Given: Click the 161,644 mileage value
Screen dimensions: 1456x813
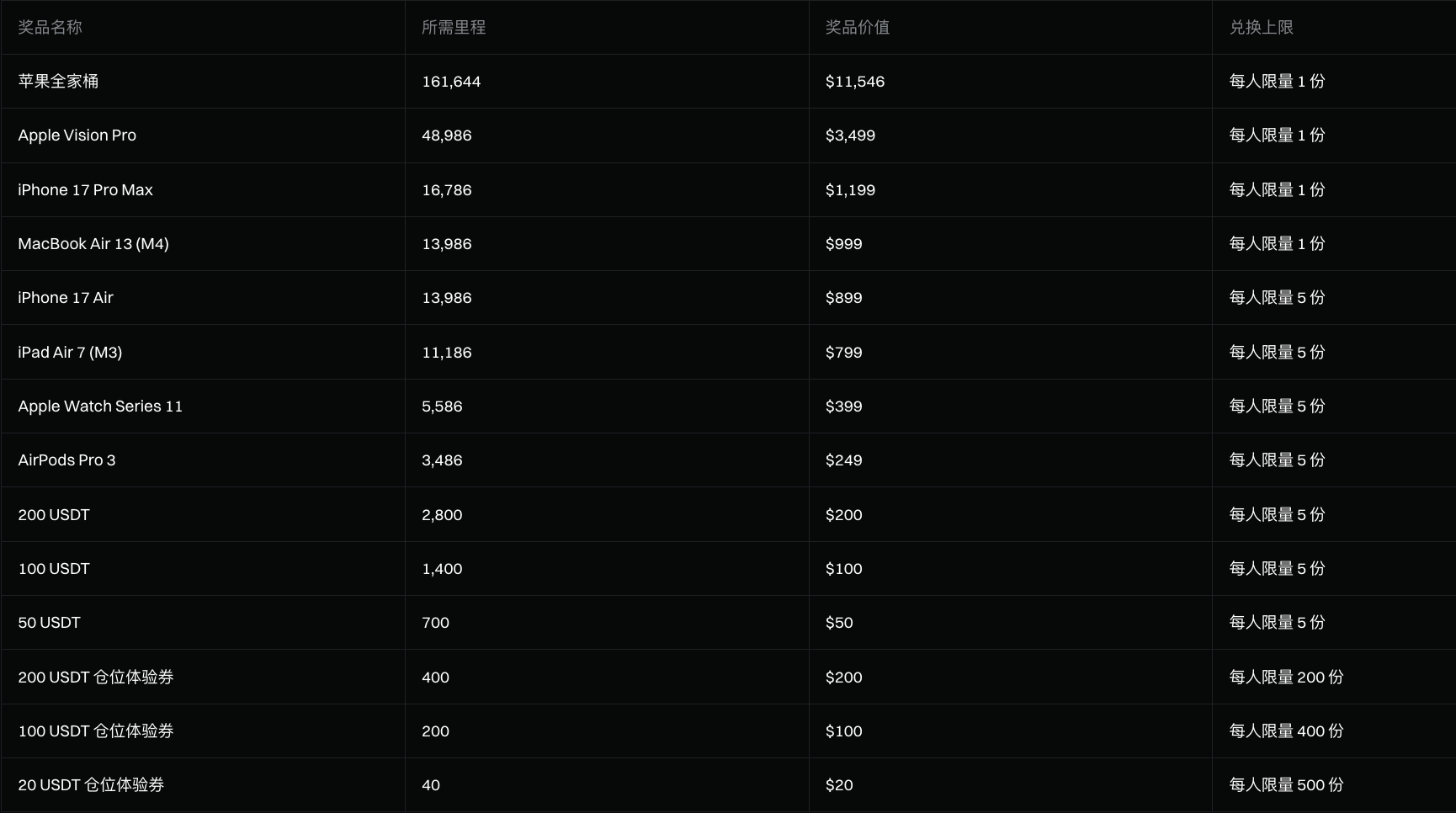Looking at the screenshot, I should tap(451, 82).
